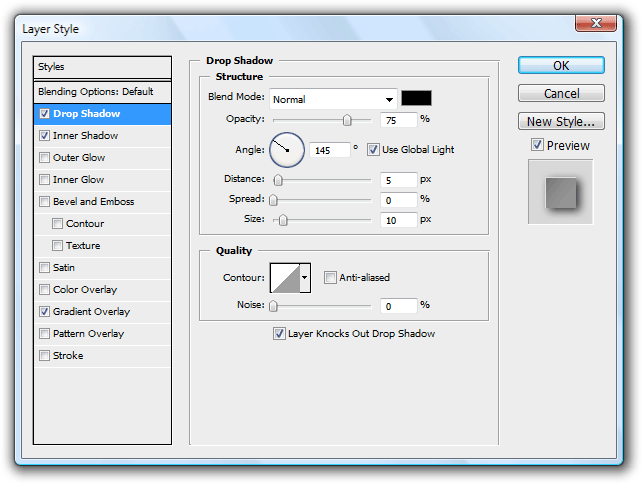The width and height of the screenshot is (642, 484).
Task: Click the OK button
Action: pos(560,65)
